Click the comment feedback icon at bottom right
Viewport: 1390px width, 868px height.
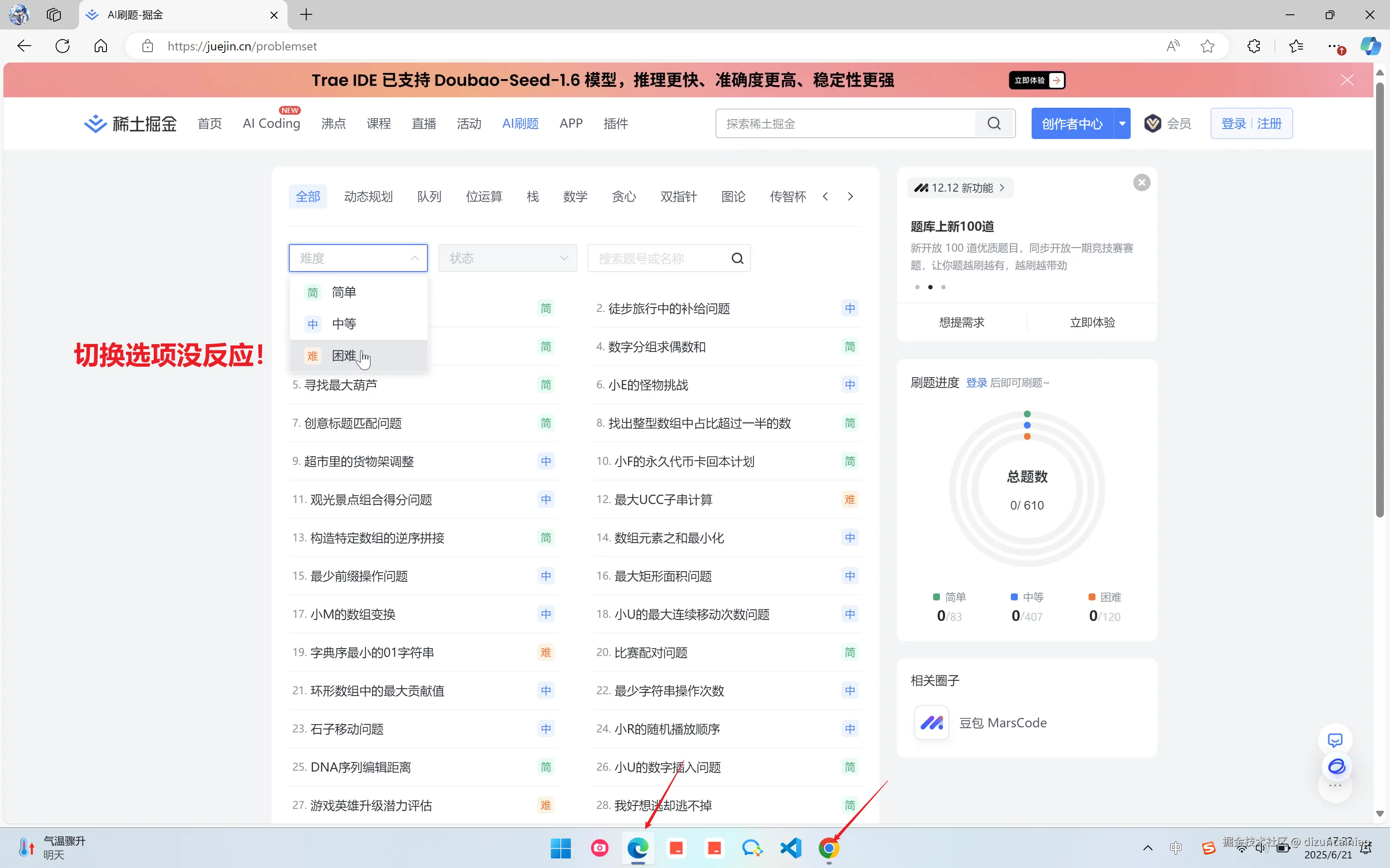coord(1335,739)
